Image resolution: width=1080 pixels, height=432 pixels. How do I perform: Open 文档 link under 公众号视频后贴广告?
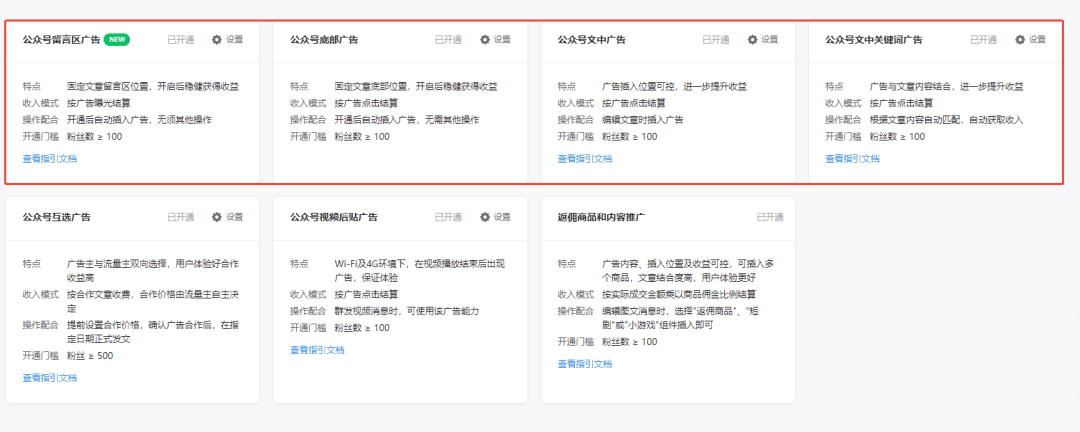tap(335, 350)
